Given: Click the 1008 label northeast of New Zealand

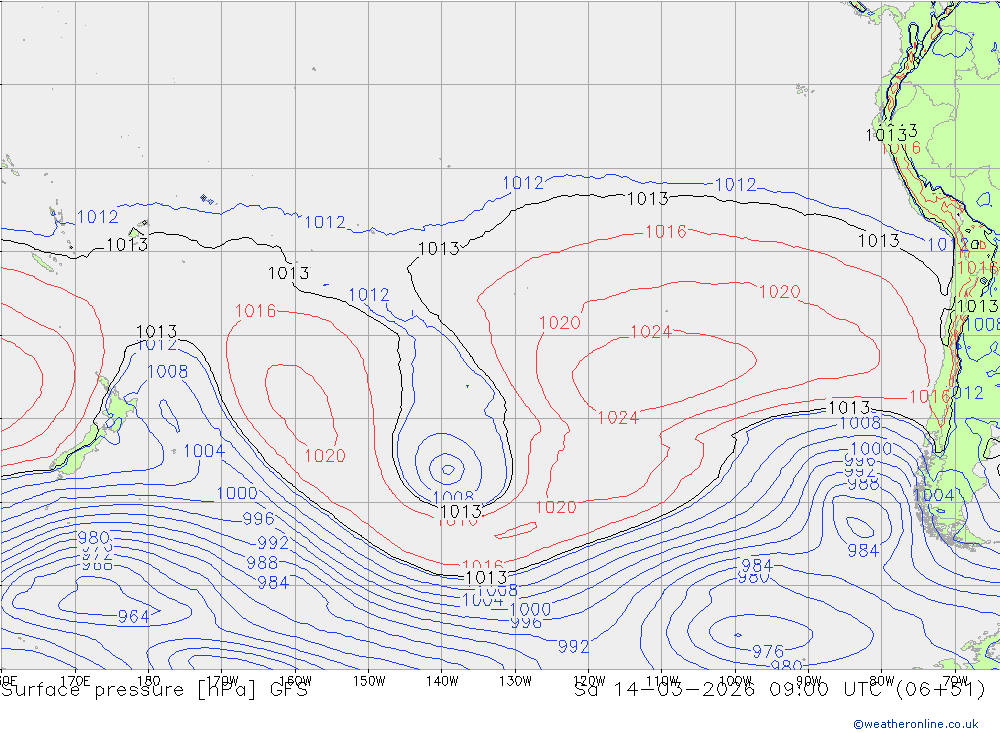Looking at the screenshot, I should (168, 371).
